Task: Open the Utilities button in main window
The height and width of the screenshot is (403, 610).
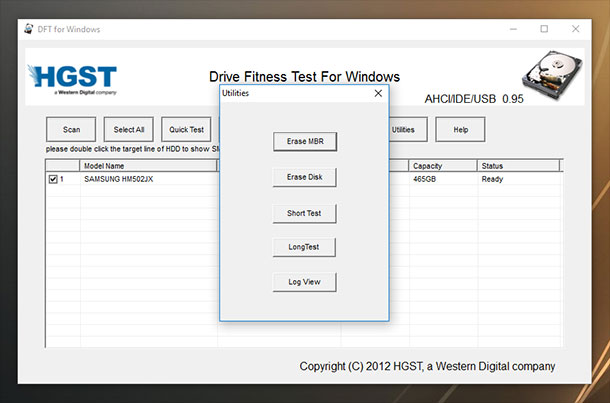Action: (408, 130)
